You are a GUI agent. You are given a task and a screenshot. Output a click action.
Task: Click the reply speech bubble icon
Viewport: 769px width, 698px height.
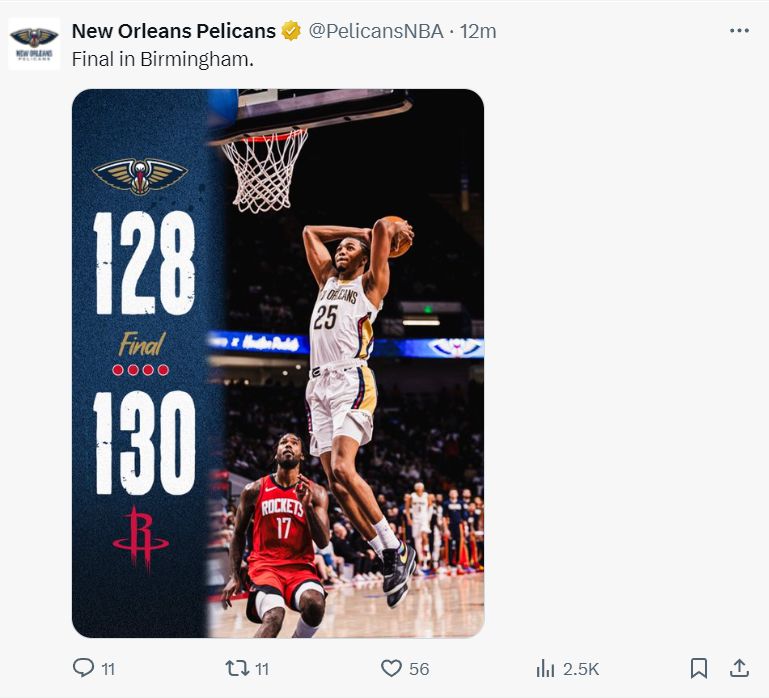point(84,668)
